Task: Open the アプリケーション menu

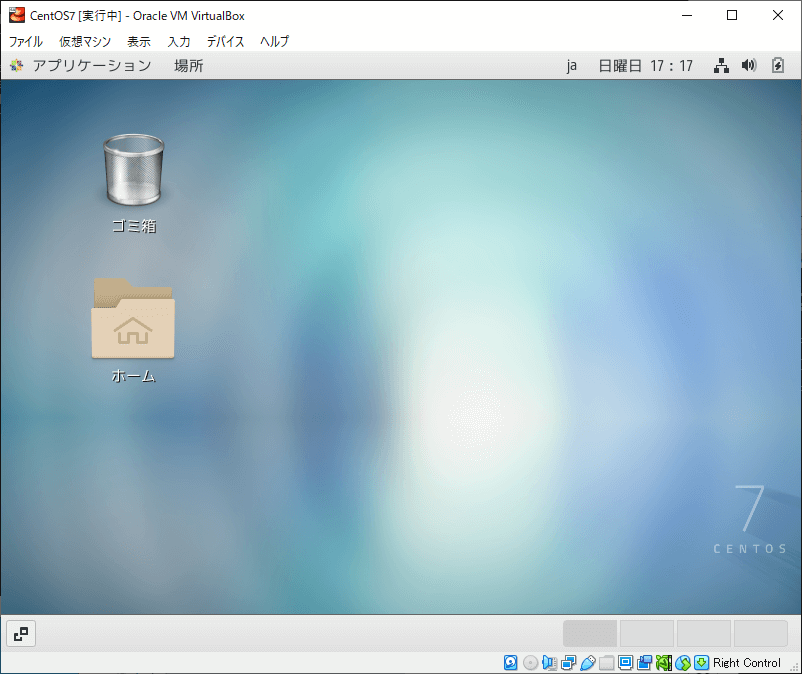Action: [88, 65]
